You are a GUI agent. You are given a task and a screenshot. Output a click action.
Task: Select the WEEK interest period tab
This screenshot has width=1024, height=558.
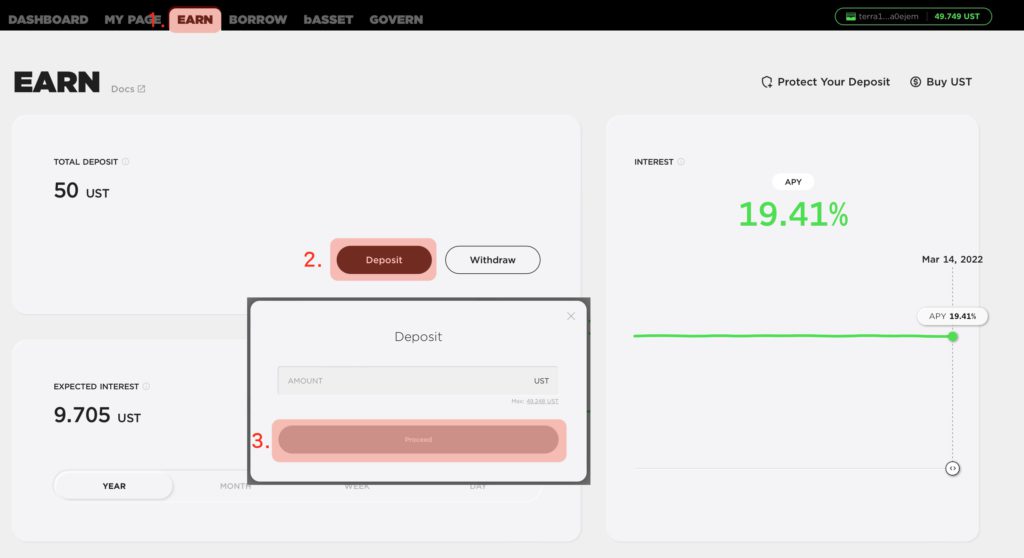[x=357, y=486]
